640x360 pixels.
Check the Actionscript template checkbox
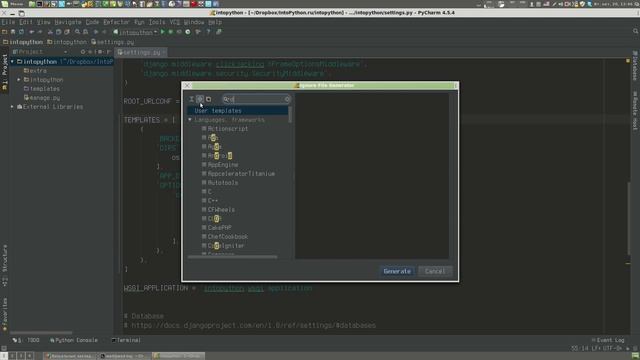tap(204, 129)
